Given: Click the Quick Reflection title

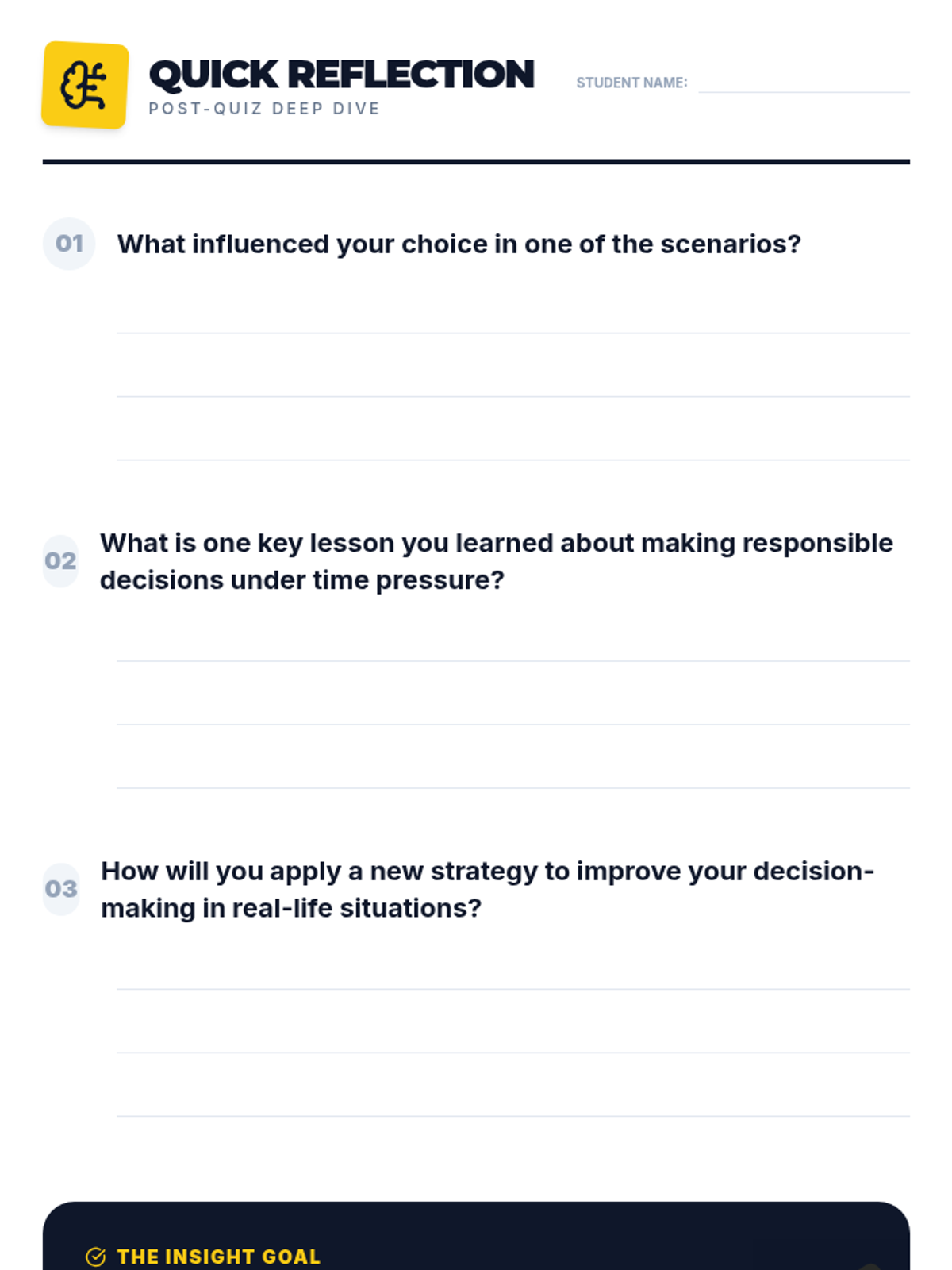Looking at the screenshot, I should [342, 75].
